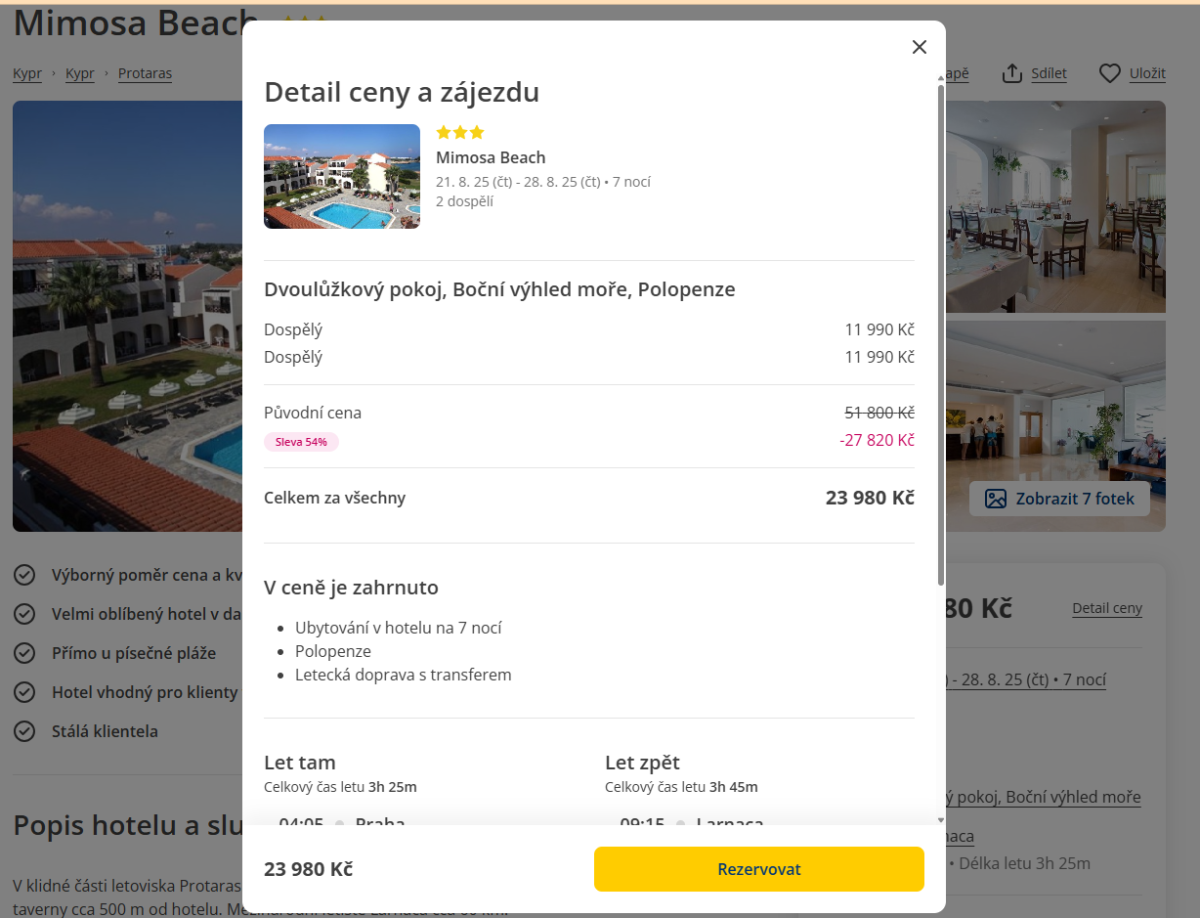This screenshot has height=918, width=1200.
Task: Click check icon beside Velmi oblíbený hotel
Action: [24, 614]
